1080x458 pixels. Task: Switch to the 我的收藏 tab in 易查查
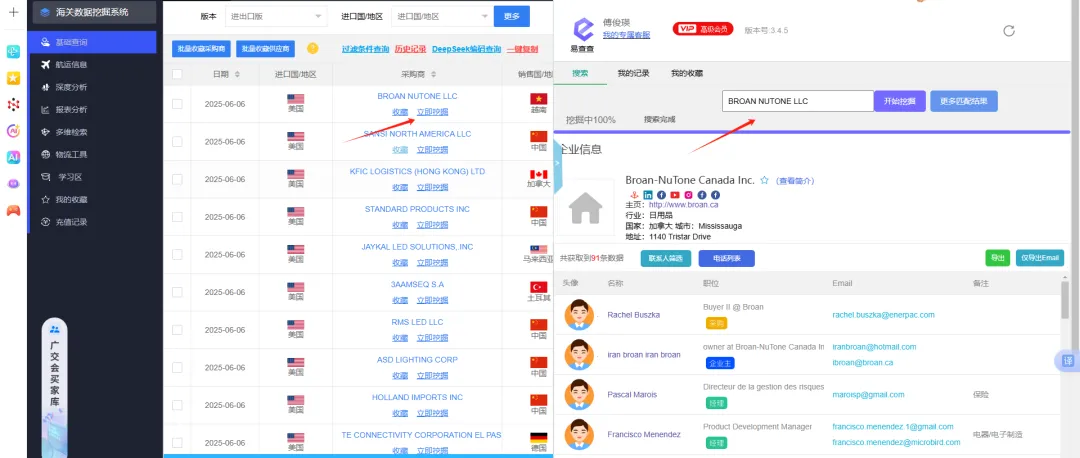coord(687,73)
